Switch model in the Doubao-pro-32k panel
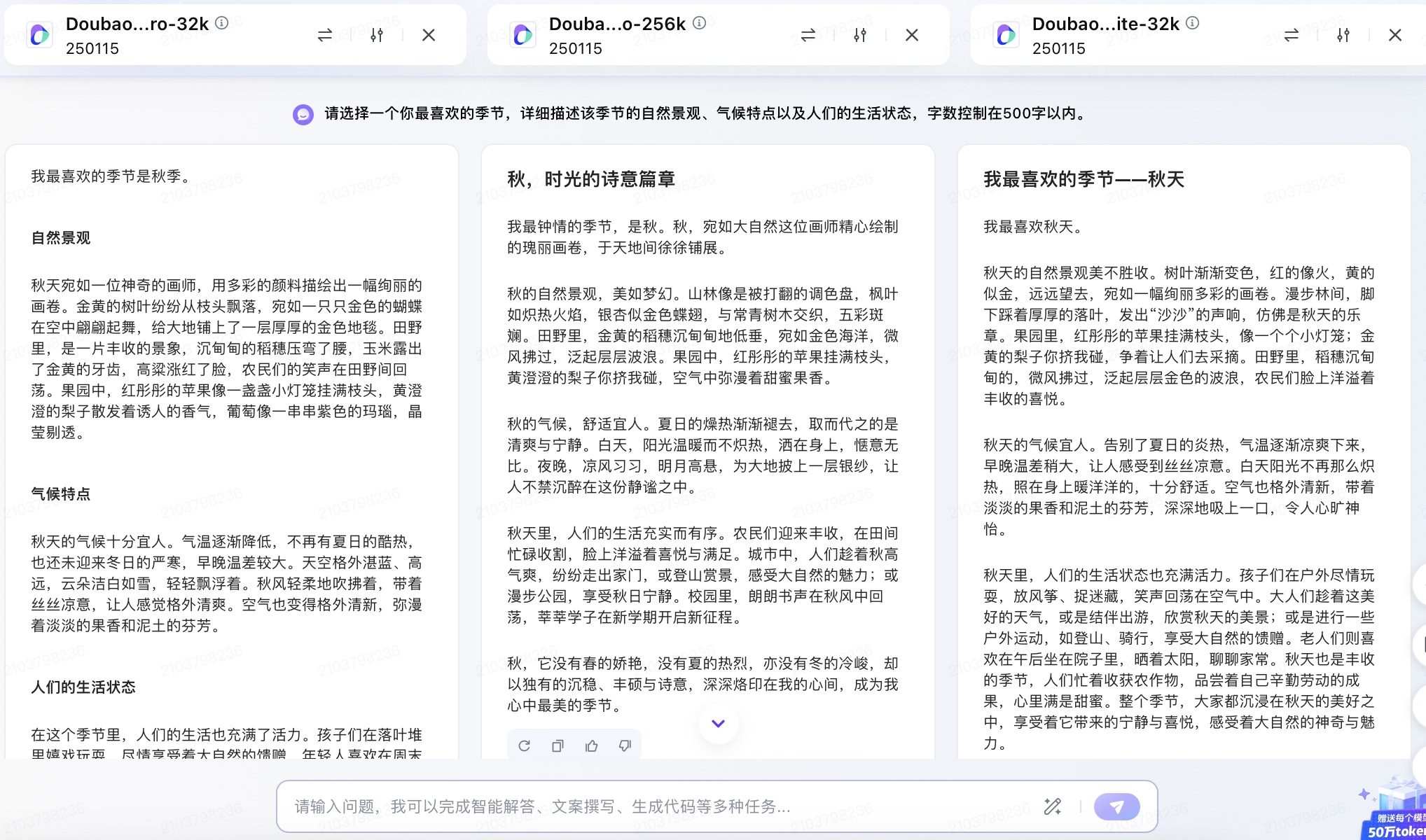The height and width of the screenshot is (840, 1426). (325, 35)
